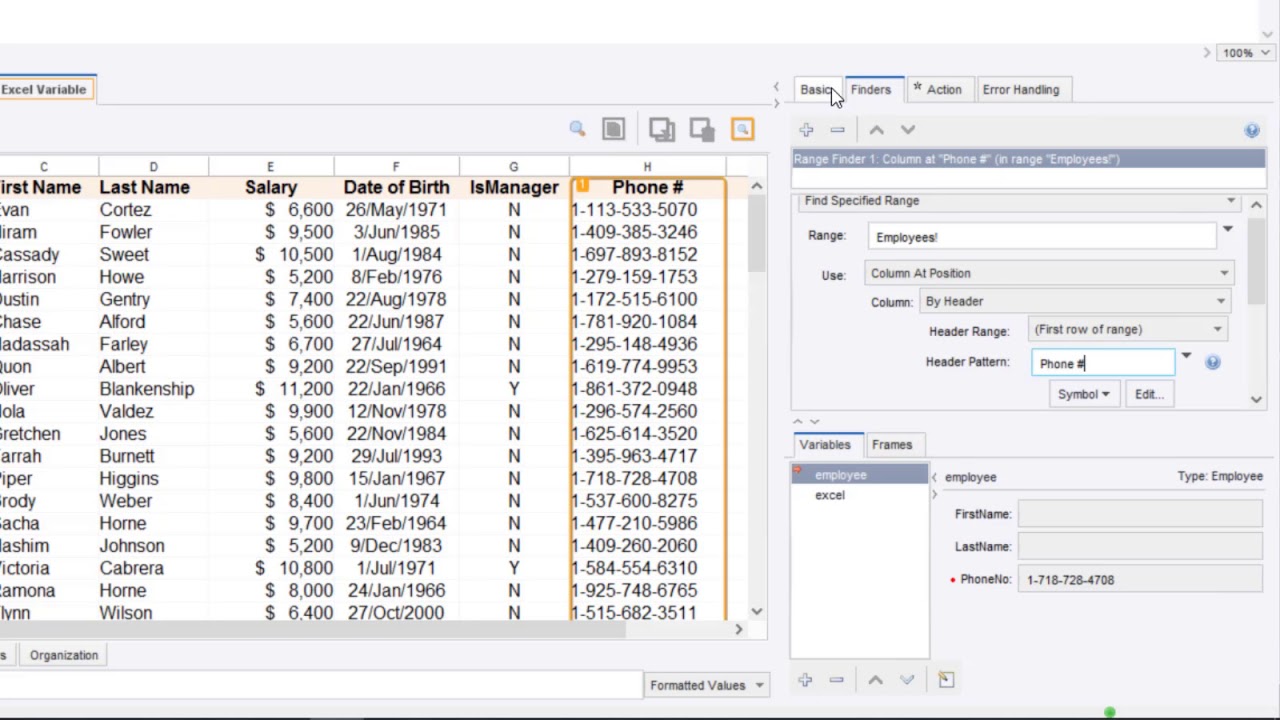This screenshot has height=720, width=1280.
Task: Click the FirstName field
Action: (1141, 514)
